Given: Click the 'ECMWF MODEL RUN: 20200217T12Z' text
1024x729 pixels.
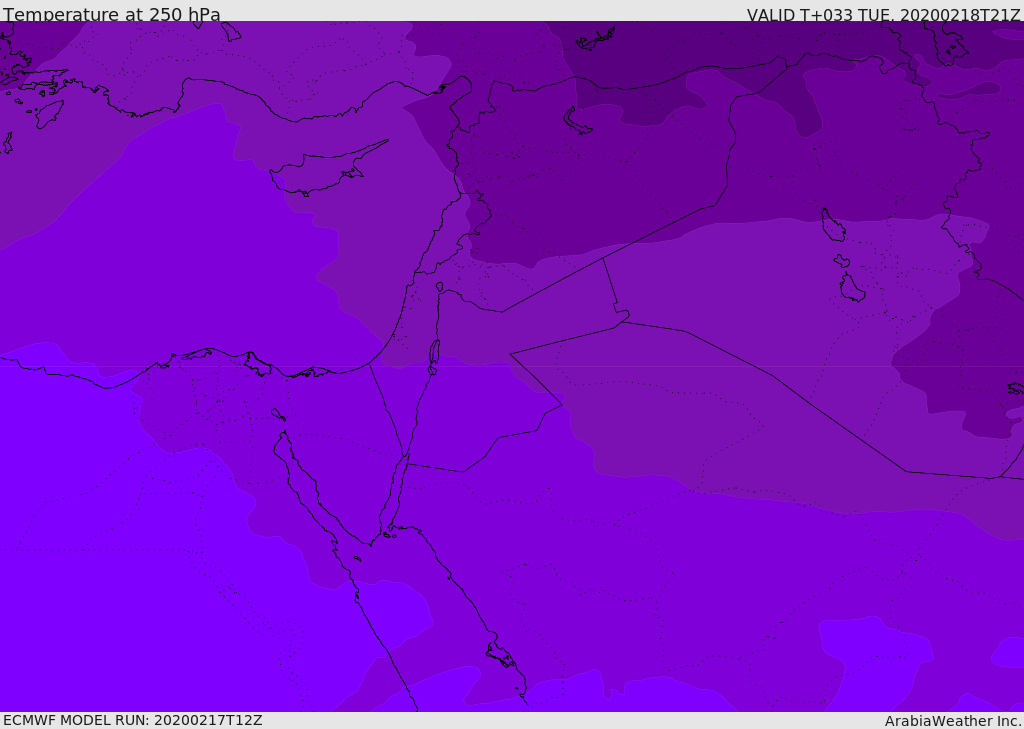Looking at the screenshot, I should pyautogui.click(x=133, y=720).
